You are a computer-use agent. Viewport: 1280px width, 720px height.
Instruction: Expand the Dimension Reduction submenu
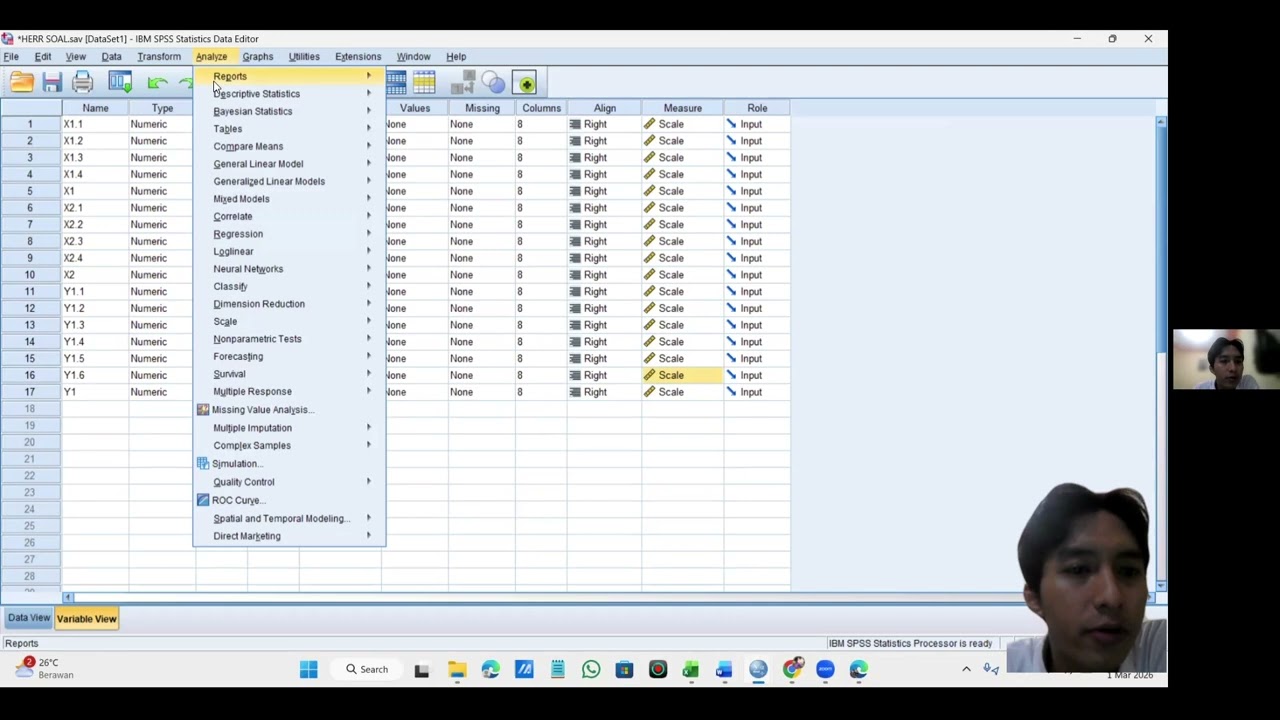point(289,304)
